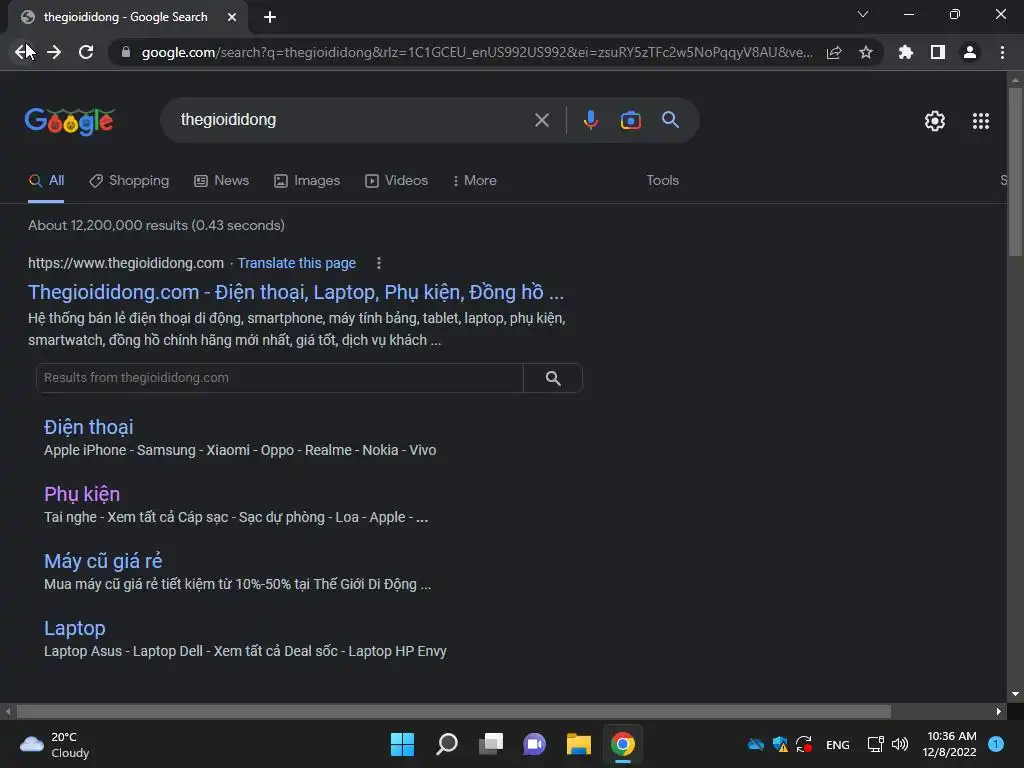Click the scroll down arrow

click(x=1015, y=694)
